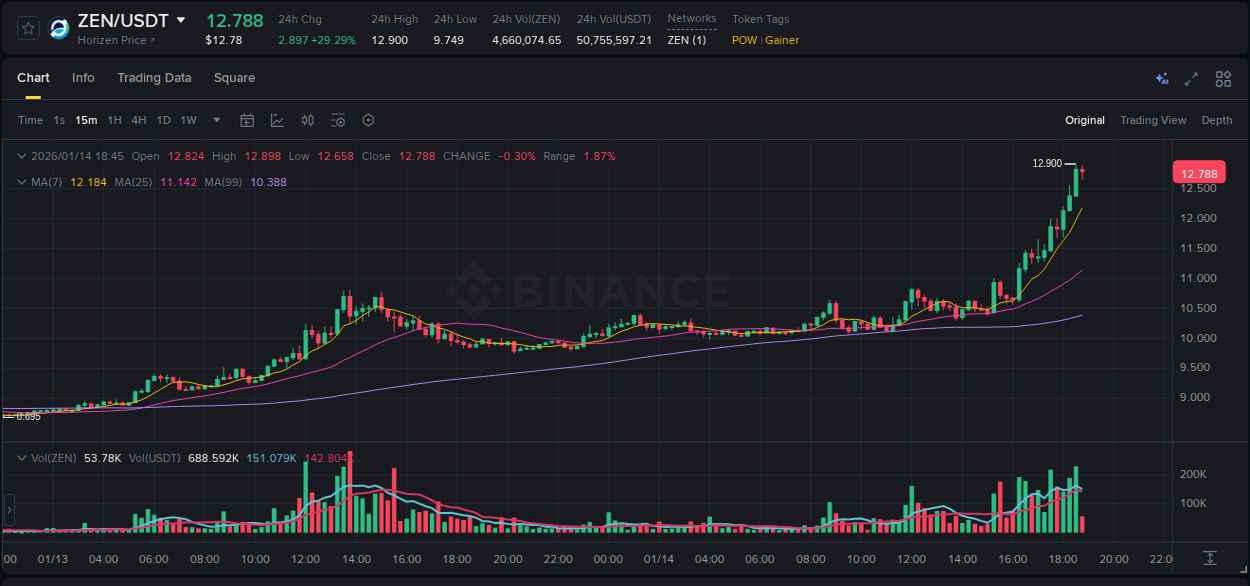The width and height of the screenshot is (1250, 586).
Task: Open the ZEN/USDT pair selector dropdown
Action: point(181,20)
